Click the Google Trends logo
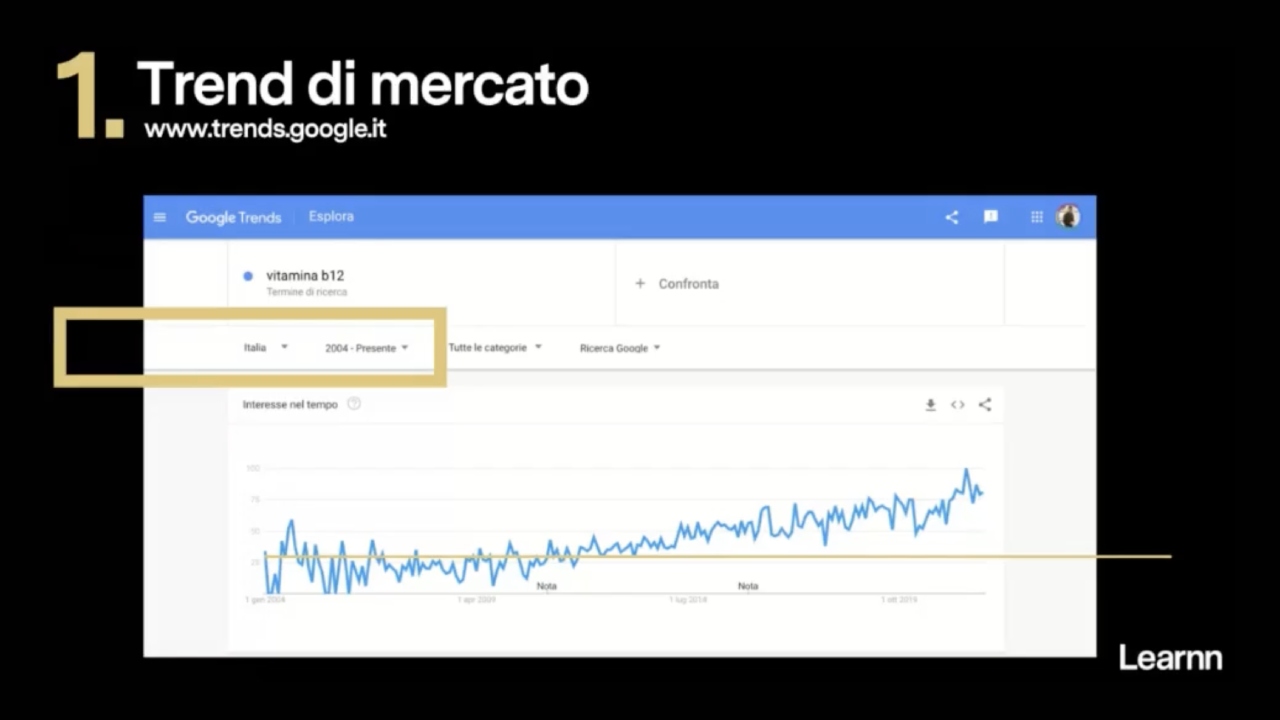 (233, 216)
